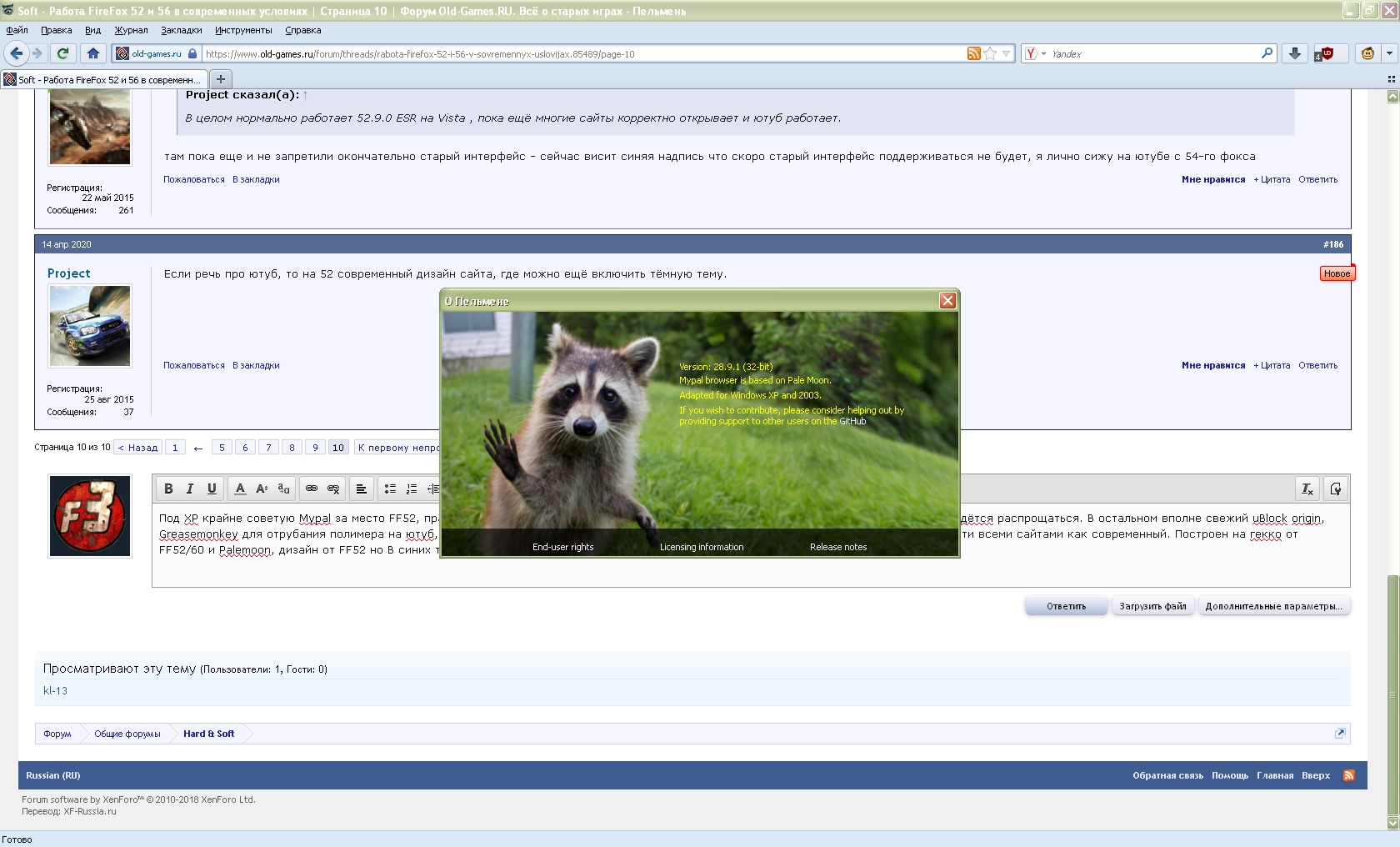Screen dimensions: 1400x847
Task: Toggle italic formatting in the reply editor
Action: (x=190, y=489)
